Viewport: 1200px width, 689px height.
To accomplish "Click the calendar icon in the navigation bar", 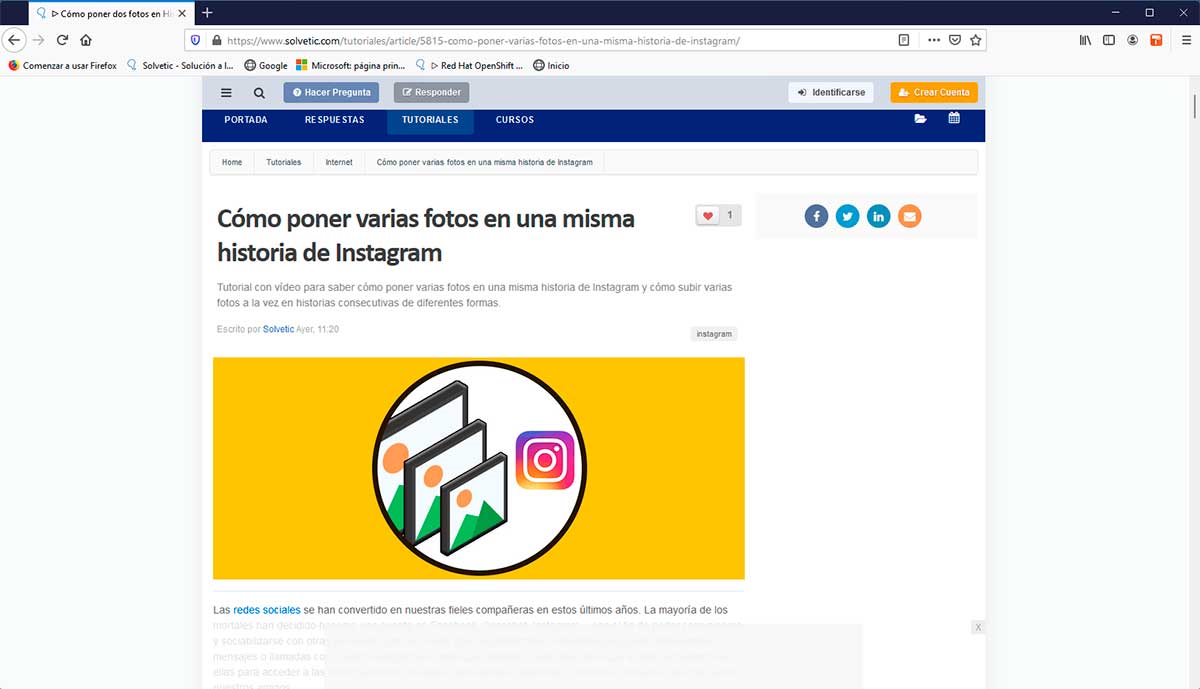I will click(954, 118).
